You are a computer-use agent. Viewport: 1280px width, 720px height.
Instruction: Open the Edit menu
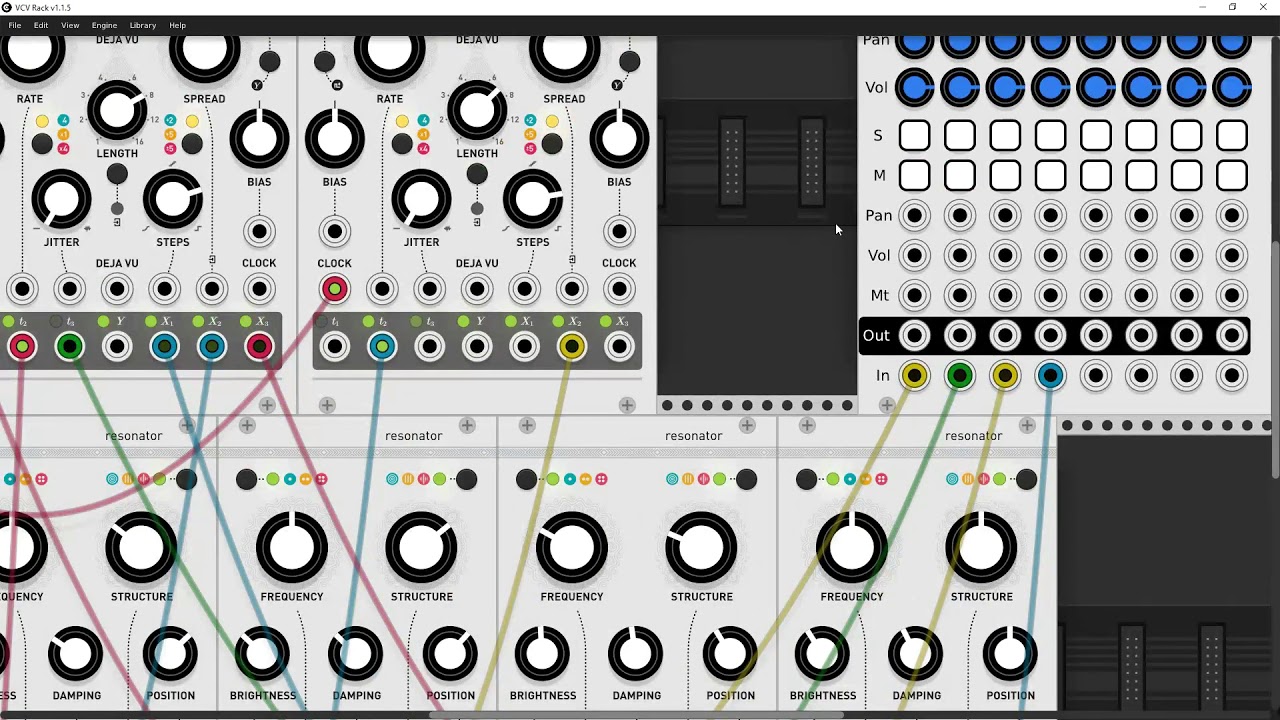click(41, 25)
